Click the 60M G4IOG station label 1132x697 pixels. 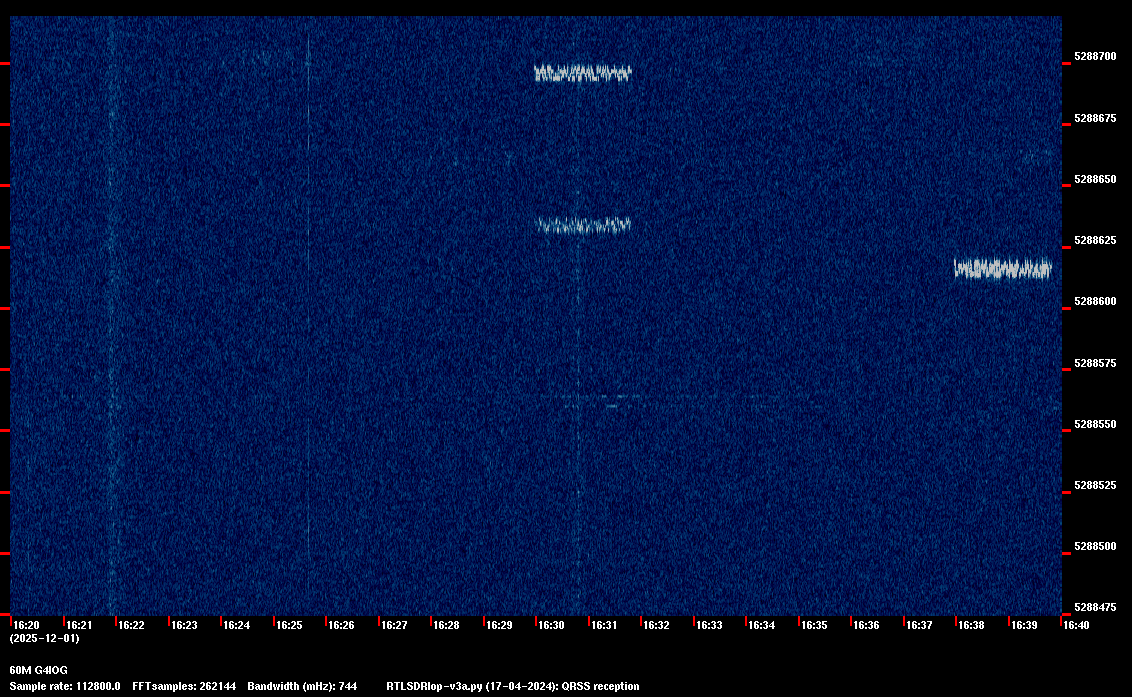click(38, 670)
